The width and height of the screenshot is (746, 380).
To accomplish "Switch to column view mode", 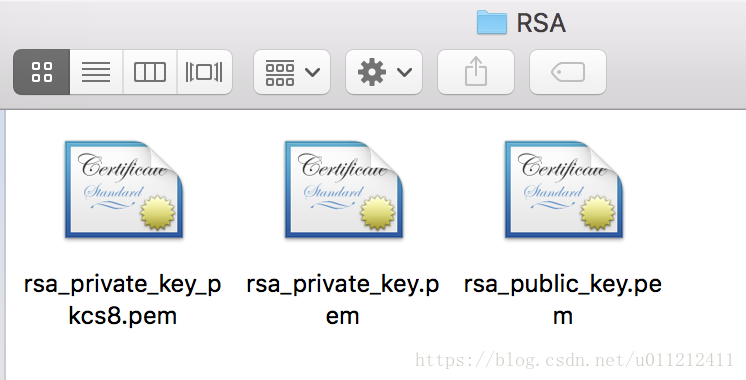I will tap(150, 72).
